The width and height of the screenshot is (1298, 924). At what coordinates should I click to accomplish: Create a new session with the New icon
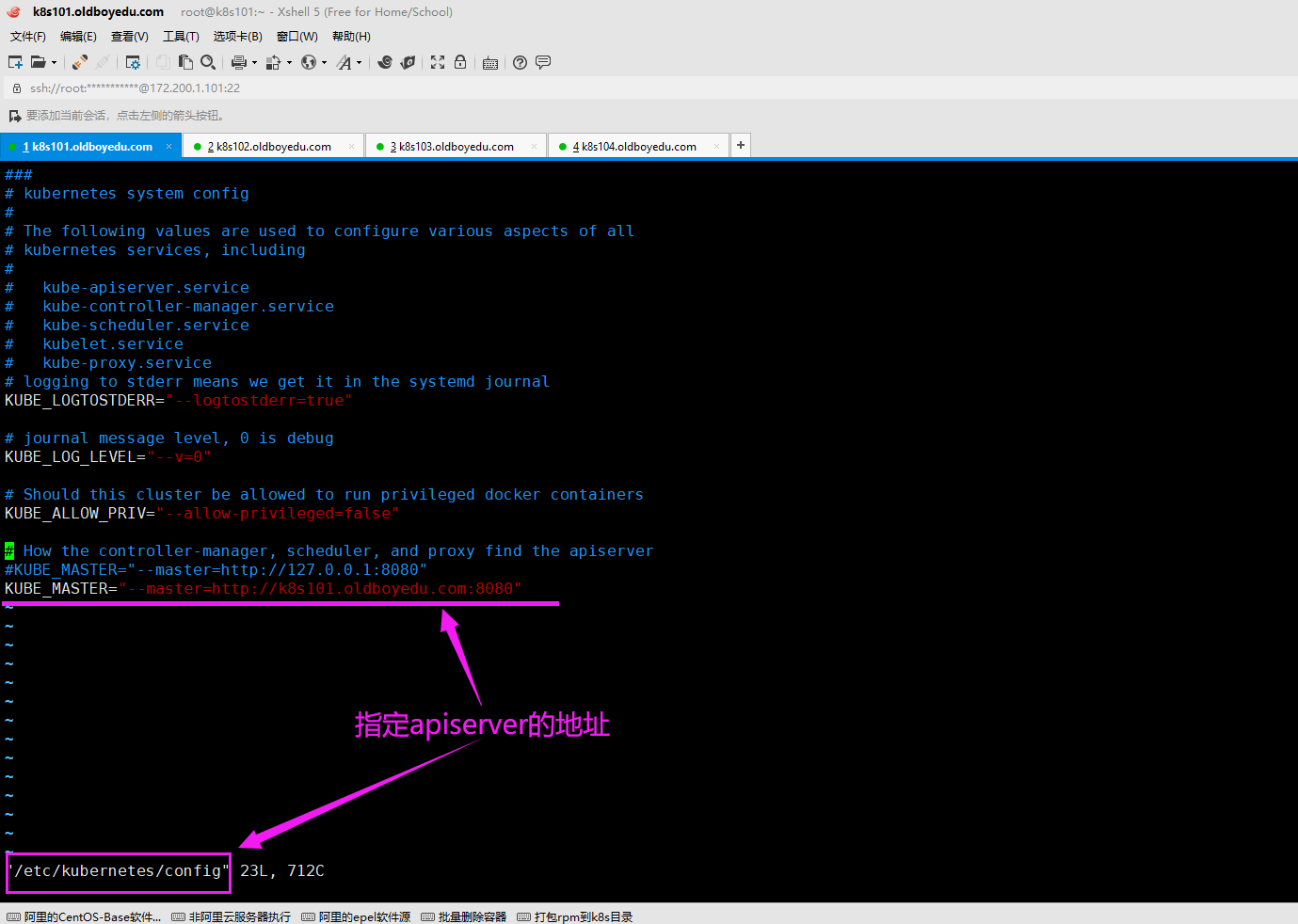tap(15, 62)
